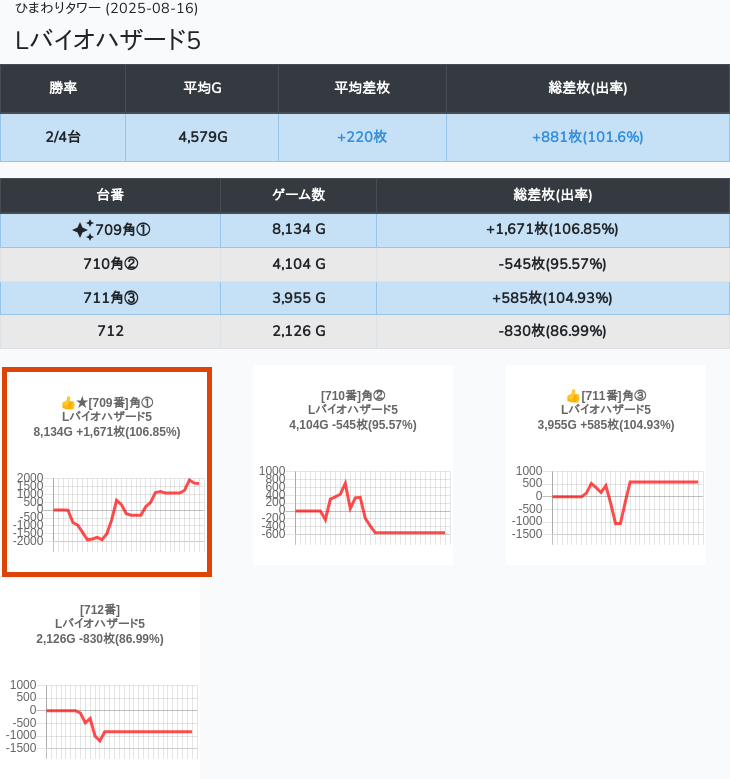Image resolution: width=730 pixels, height=779 pixels.
Task: Click the sparkle icon beside 709角①
Action: 82,230
